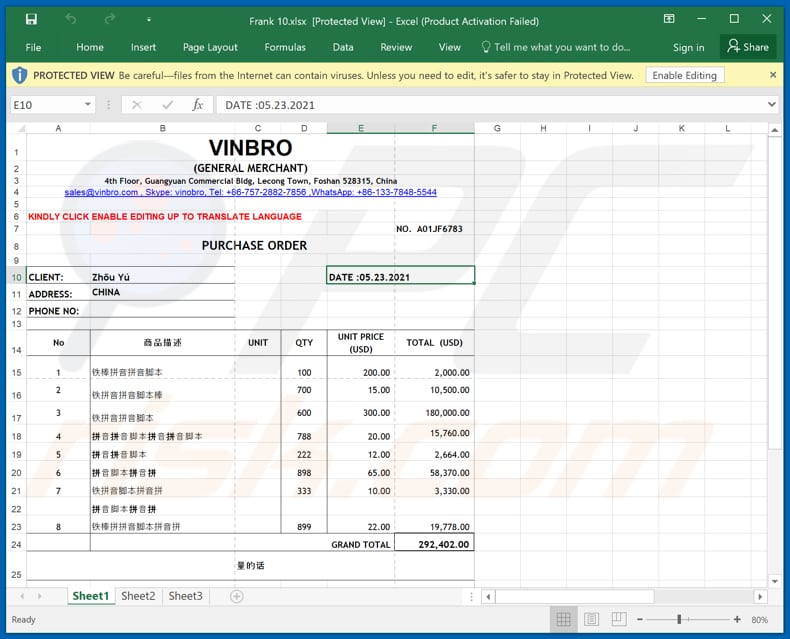Click zoom out minus button
Image resolution: width=790 pixels, height=639 pixels.
coord(639,619)
